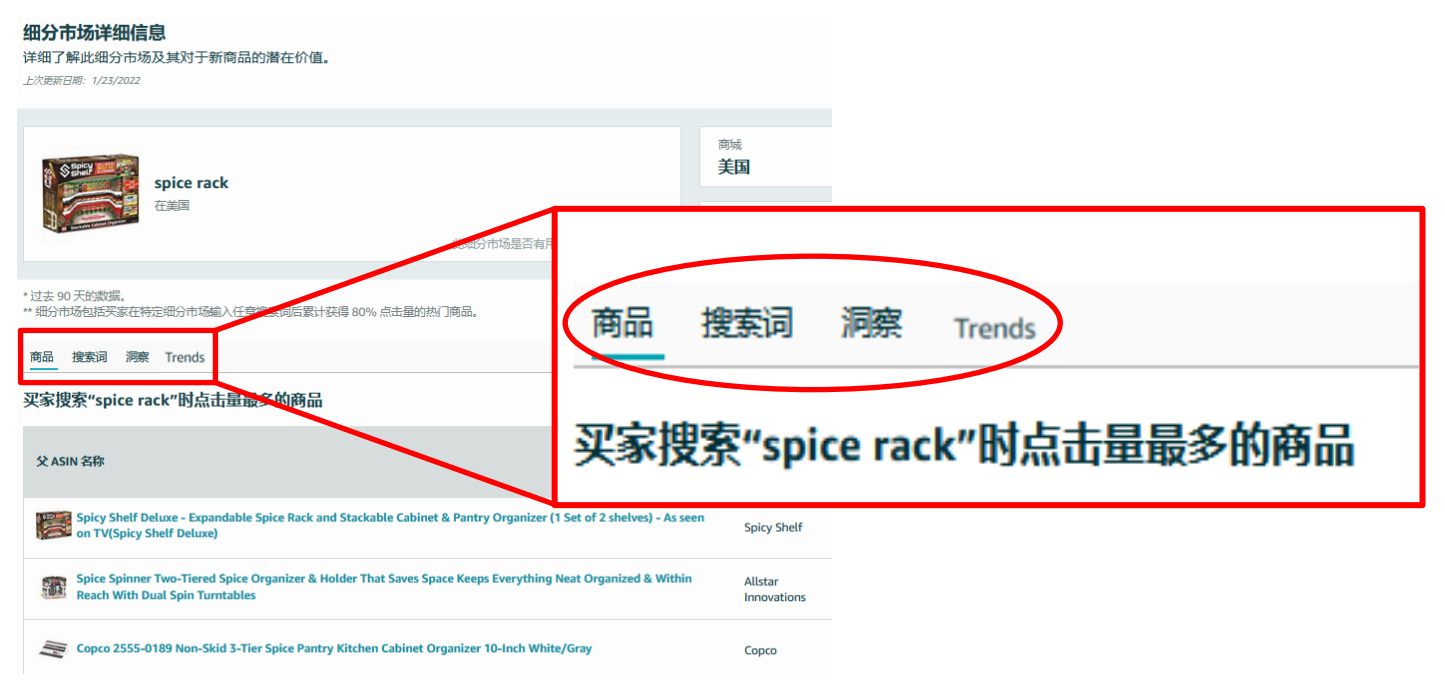Open the Spicy Shelf Deluxe product link
Image resolution: width=1445 pixels, height=691 pixels.
(x=390, y=526)
